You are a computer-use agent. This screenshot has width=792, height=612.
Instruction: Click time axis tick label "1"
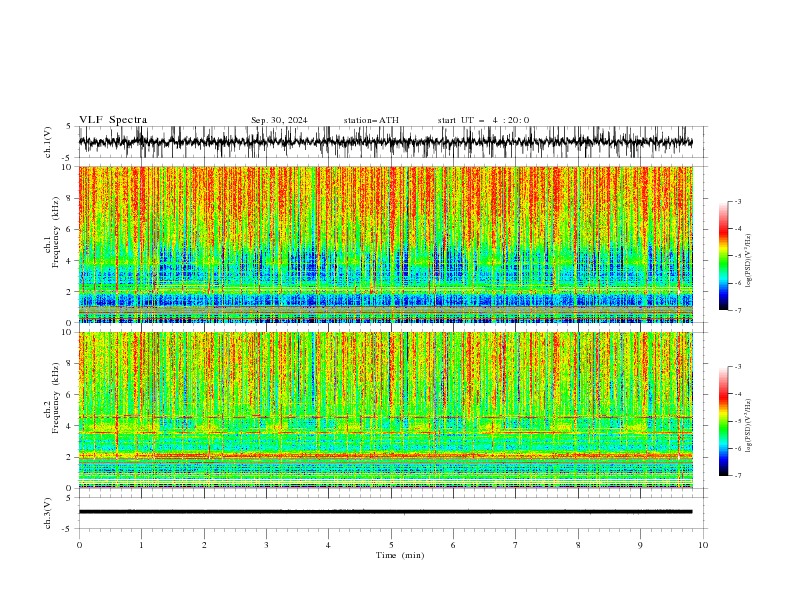coord(141,545)
